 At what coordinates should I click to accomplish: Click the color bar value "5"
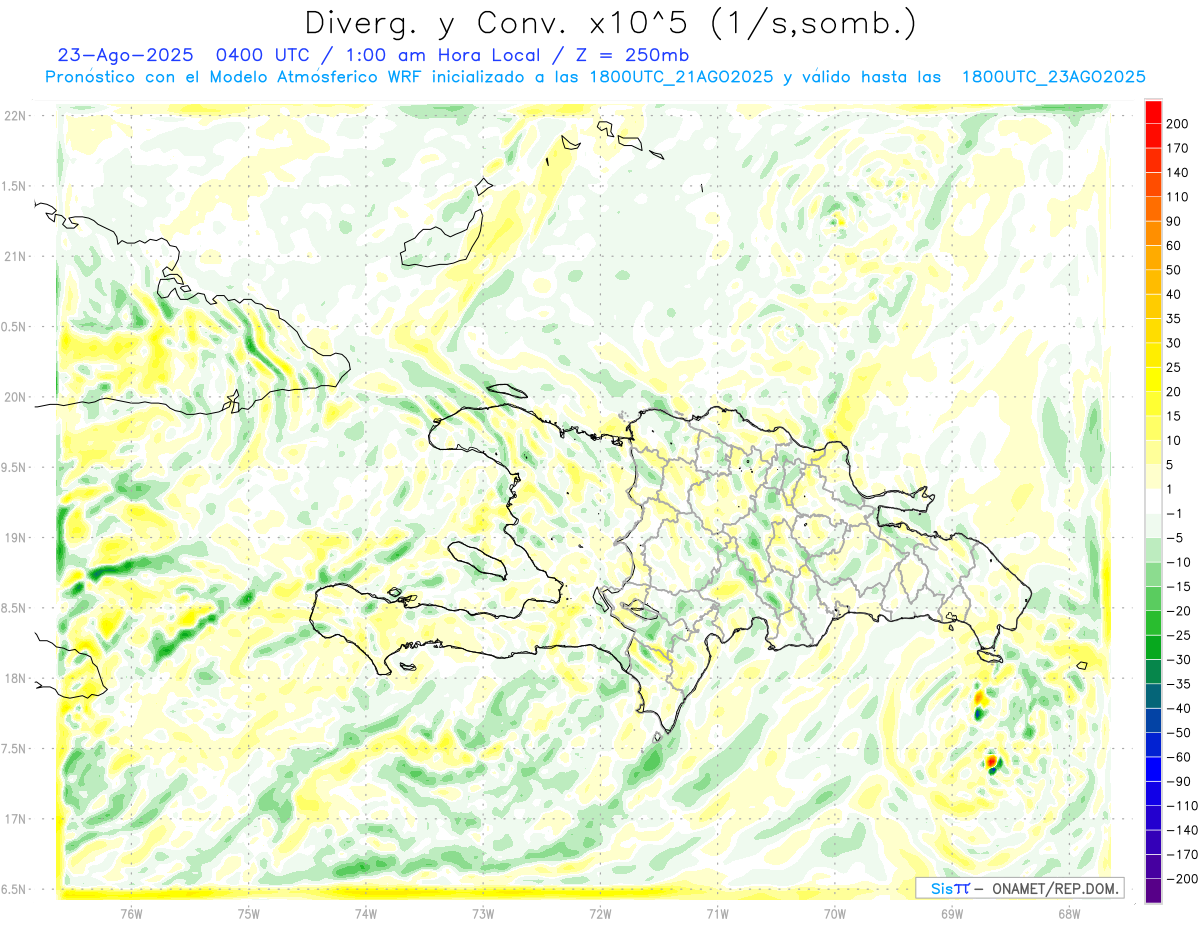(x=1170, y=465)
